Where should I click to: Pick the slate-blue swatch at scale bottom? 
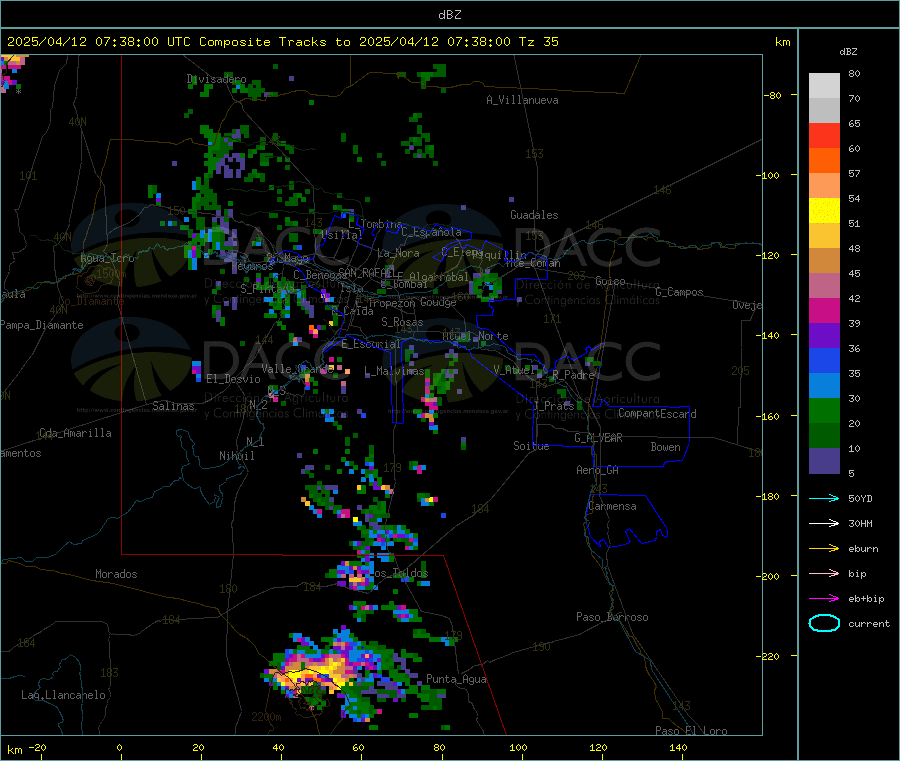[x=824, y=461]
